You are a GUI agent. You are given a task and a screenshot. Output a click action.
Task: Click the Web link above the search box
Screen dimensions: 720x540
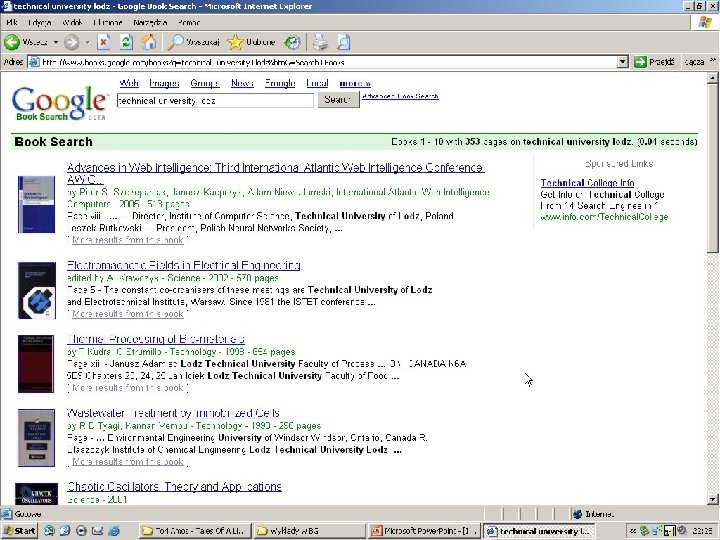coord(129,83)
